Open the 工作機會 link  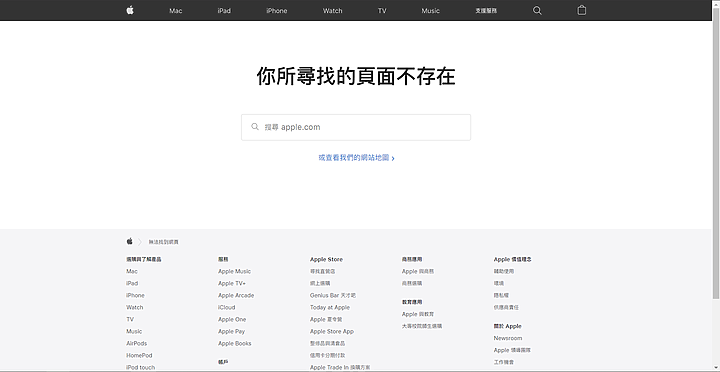click(504, 362)
